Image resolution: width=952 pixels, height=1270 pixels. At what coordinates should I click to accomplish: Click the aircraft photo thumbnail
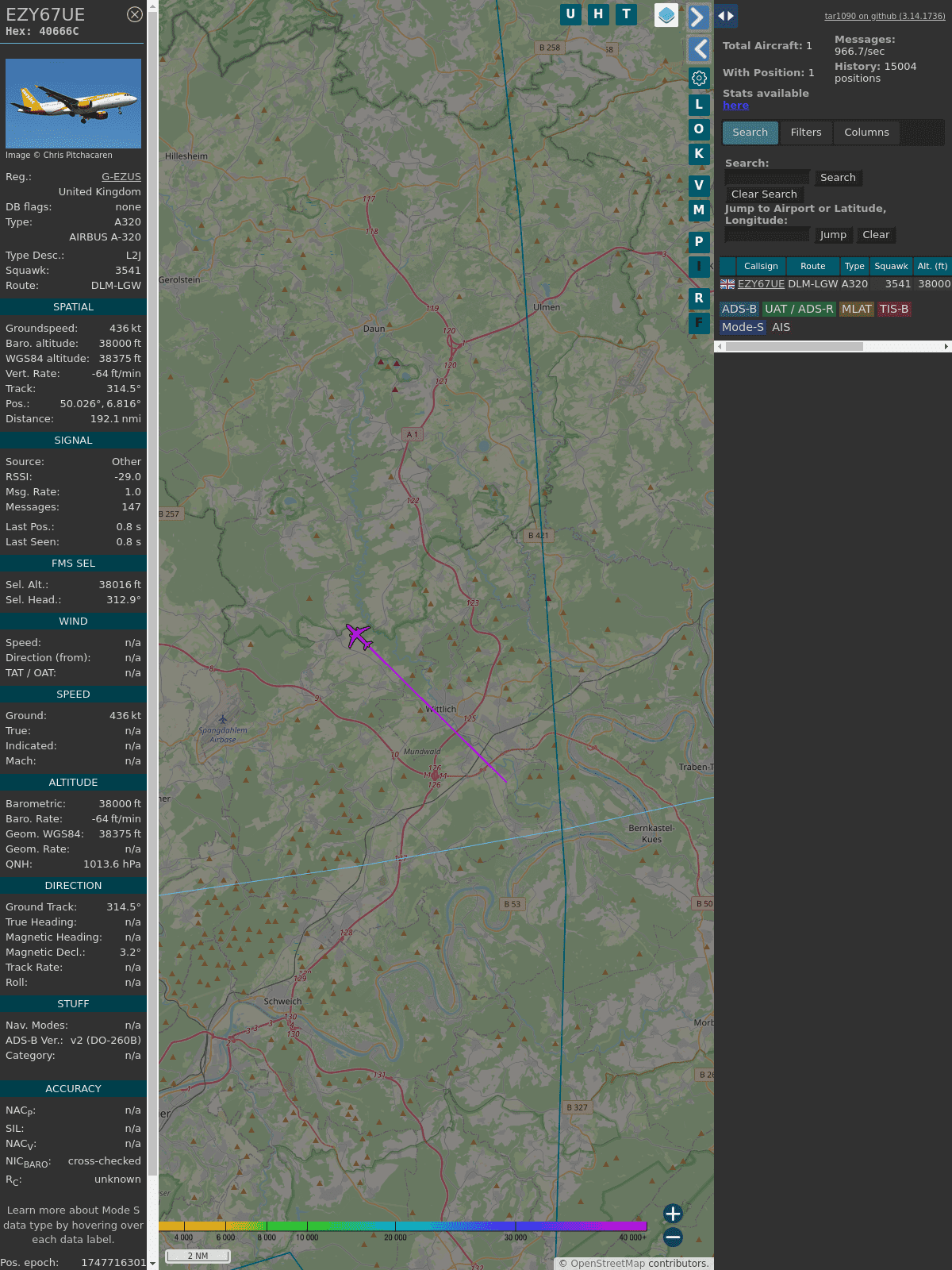tap(73, 103)
